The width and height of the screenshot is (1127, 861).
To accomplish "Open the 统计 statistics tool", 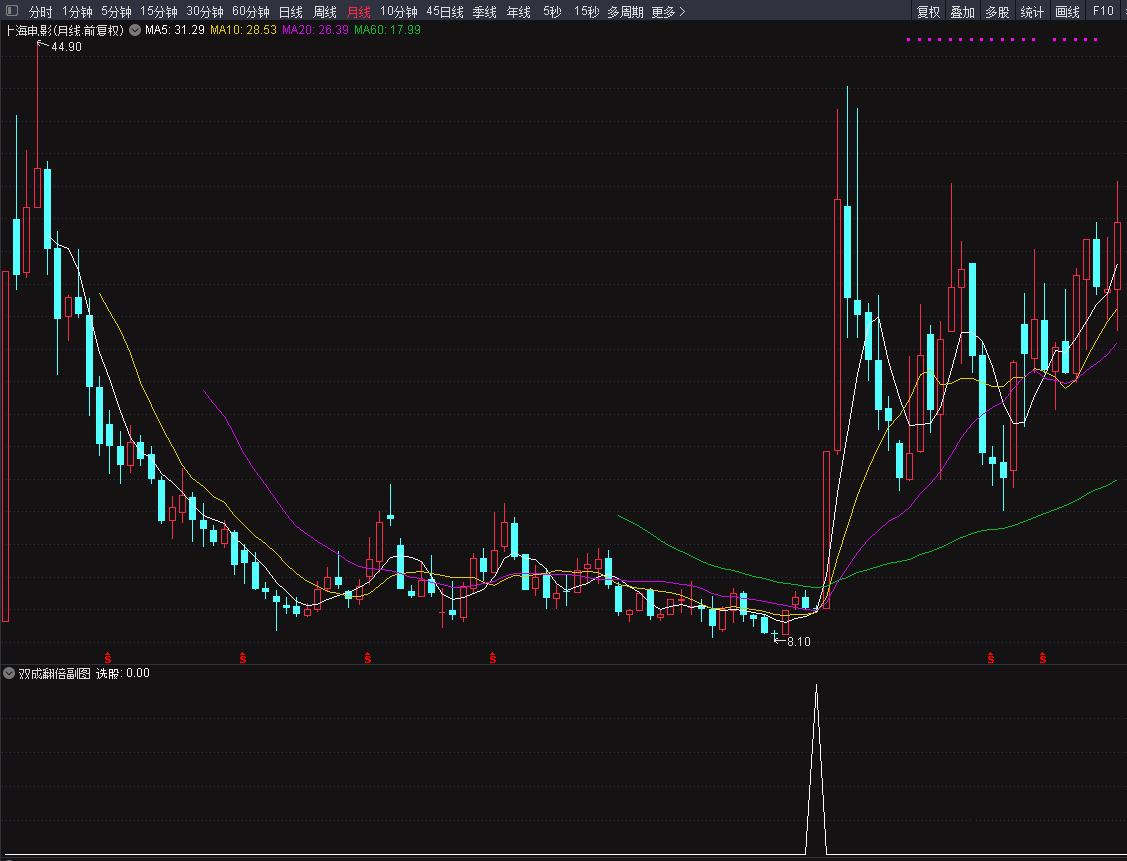I will 1032,11.
